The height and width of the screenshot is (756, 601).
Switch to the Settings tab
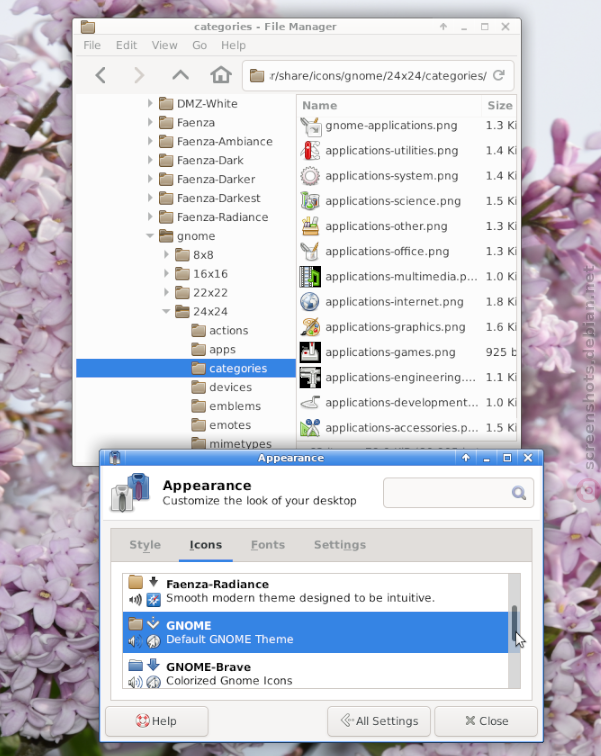[340, 545]
